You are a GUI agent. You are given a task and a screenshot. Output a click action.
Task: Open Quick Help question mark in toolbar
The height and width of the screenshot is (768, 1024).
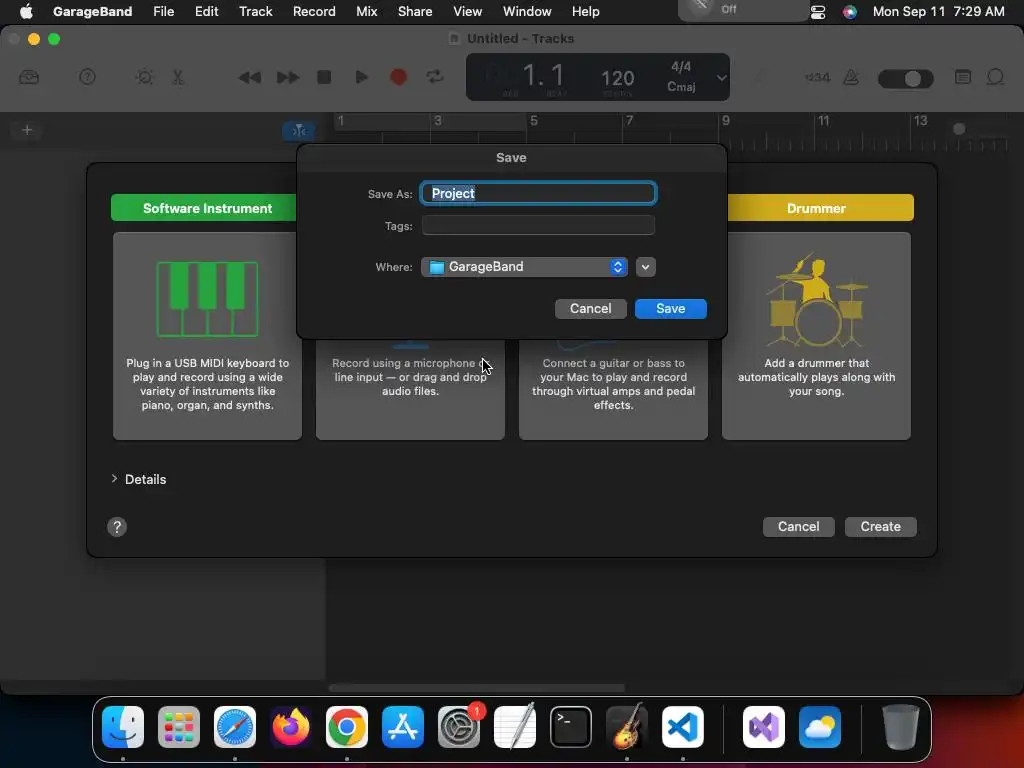(x=87, y=77)
